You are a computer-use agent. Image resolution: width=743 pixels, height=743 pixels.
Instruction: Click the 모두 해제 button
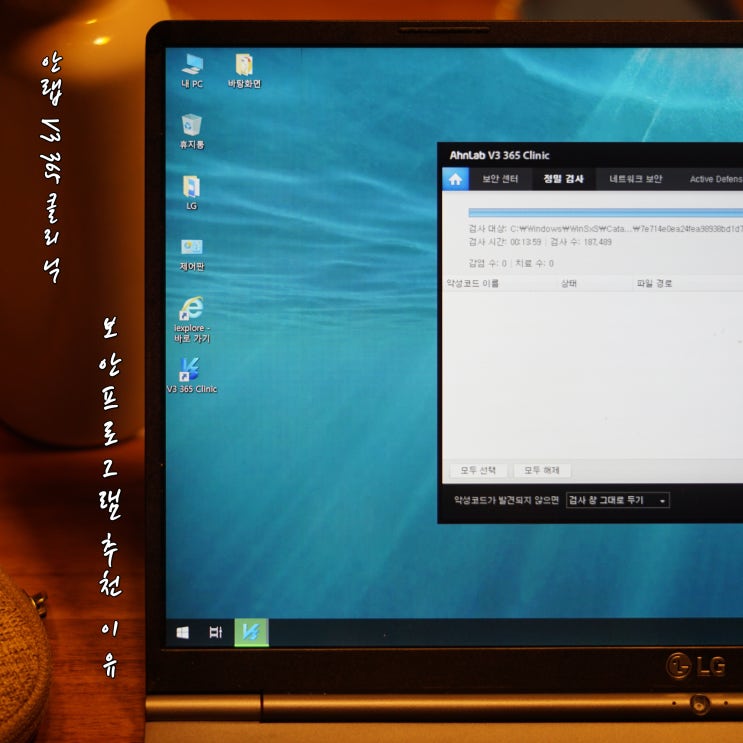click(x=542, y=470)
